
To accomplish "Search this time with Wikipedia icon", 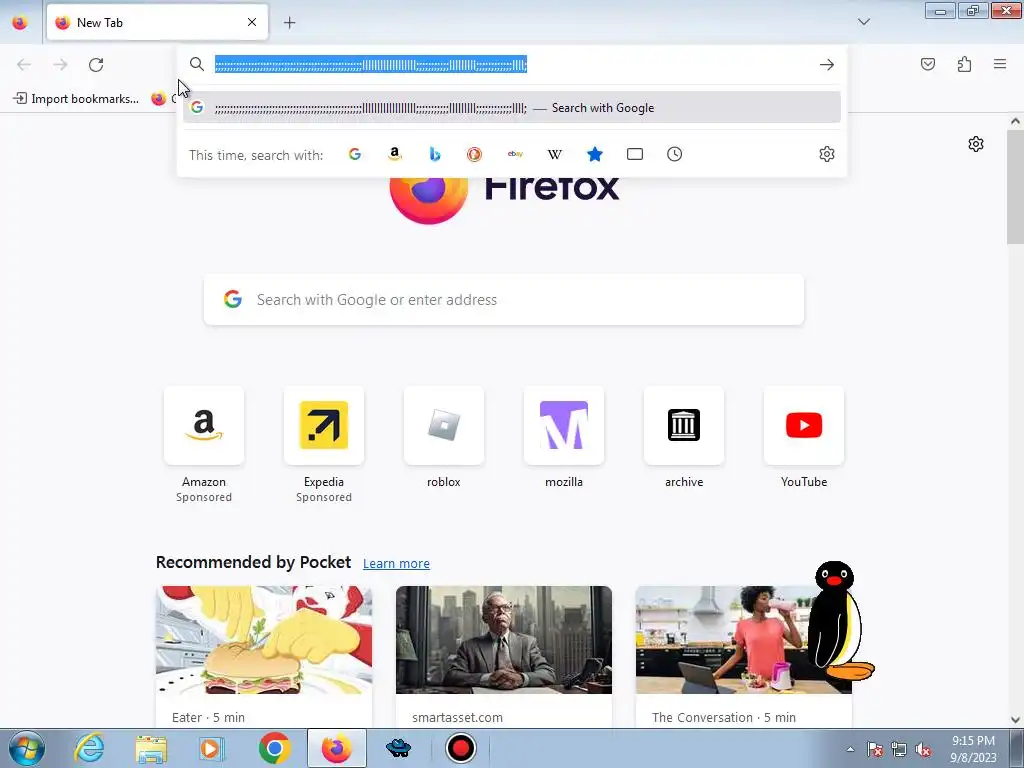I will (554, 154).
